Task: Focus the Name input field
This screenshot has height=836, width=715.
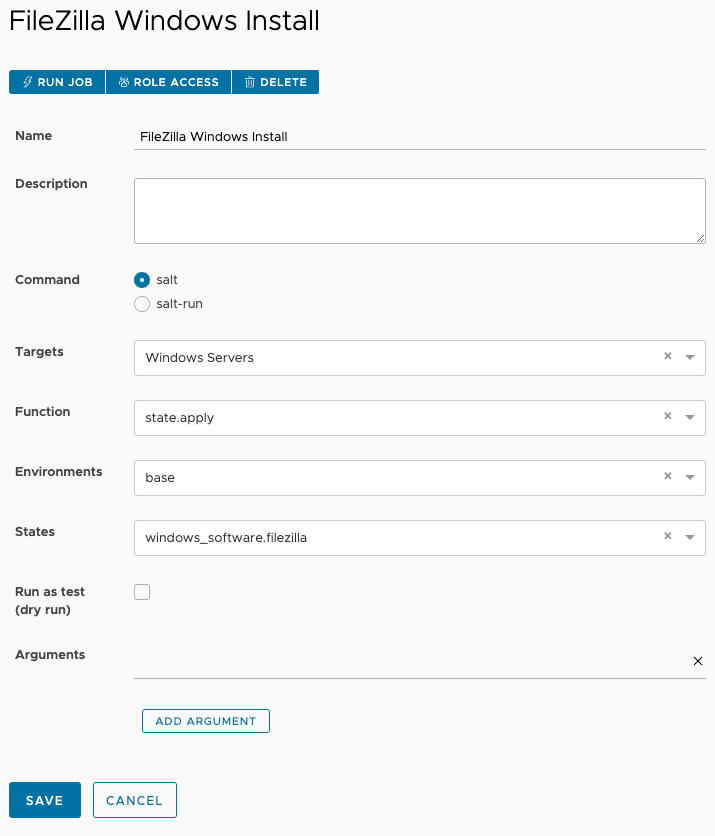Action: 420,136
